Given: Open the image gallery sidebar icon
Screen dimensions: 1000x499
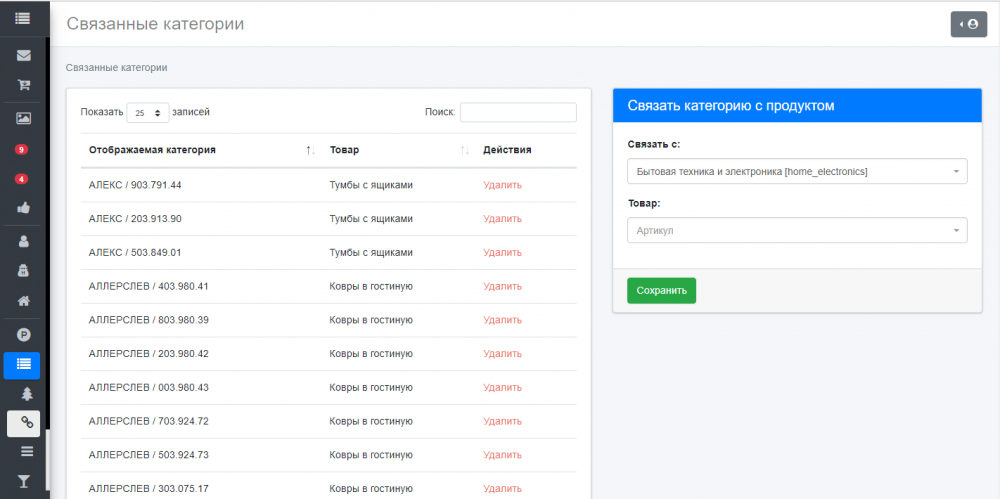Looking at the screenshot, I should click(23, 118).
